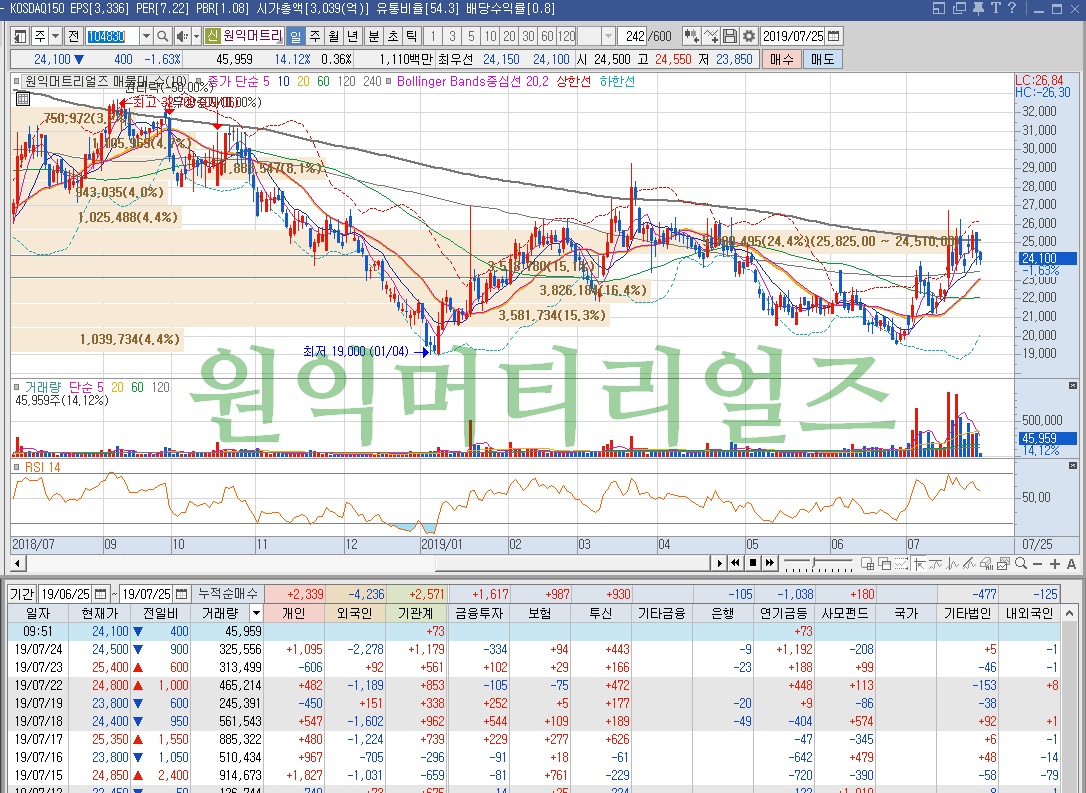Image resolution: width=1086 pixels, height=793 pixels.
Task: Click the save floppy disk icon
Action: pos(730,36)
